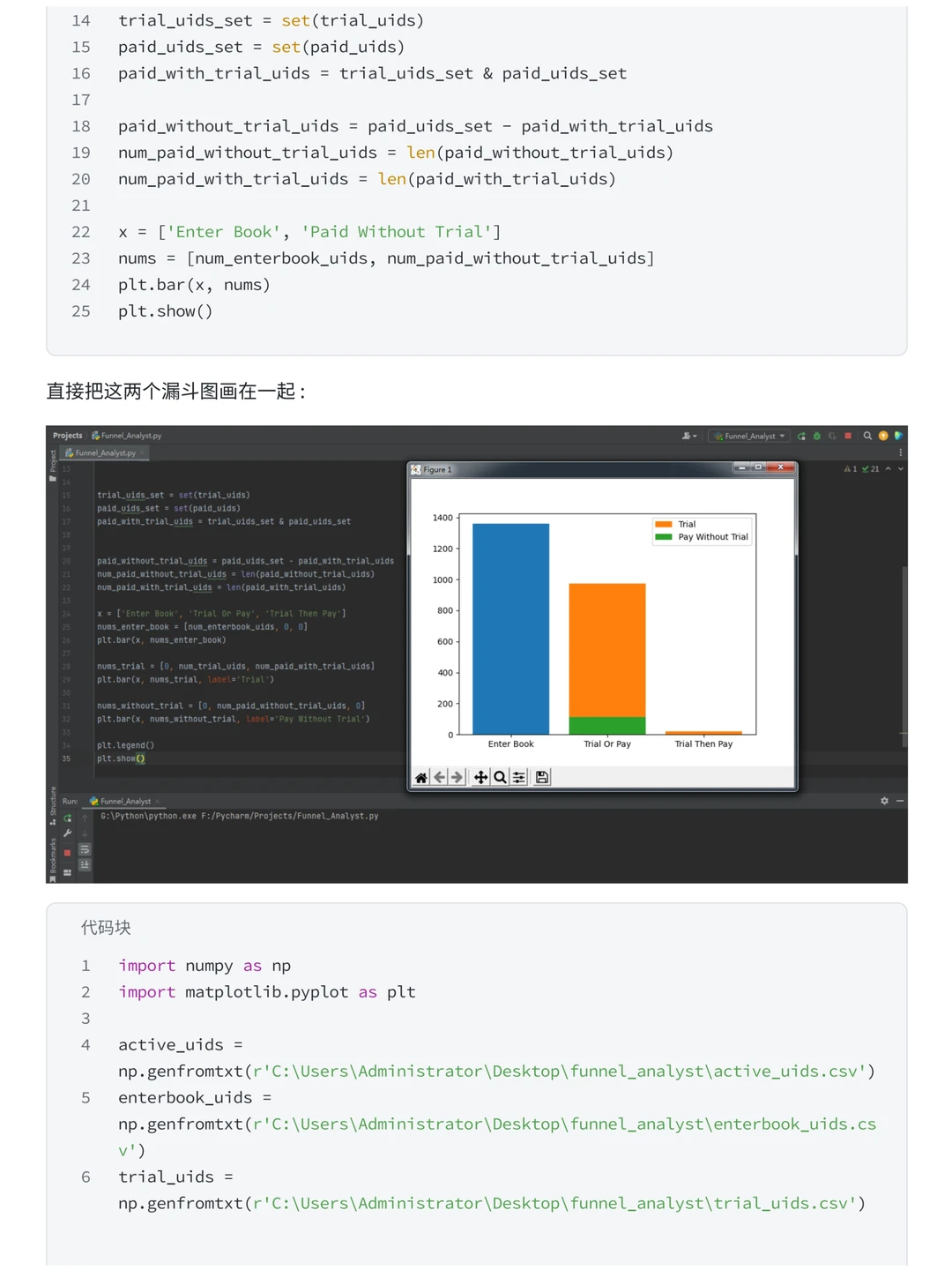Click the green Run icon in PyCharm toolbar

pos(801,436)
